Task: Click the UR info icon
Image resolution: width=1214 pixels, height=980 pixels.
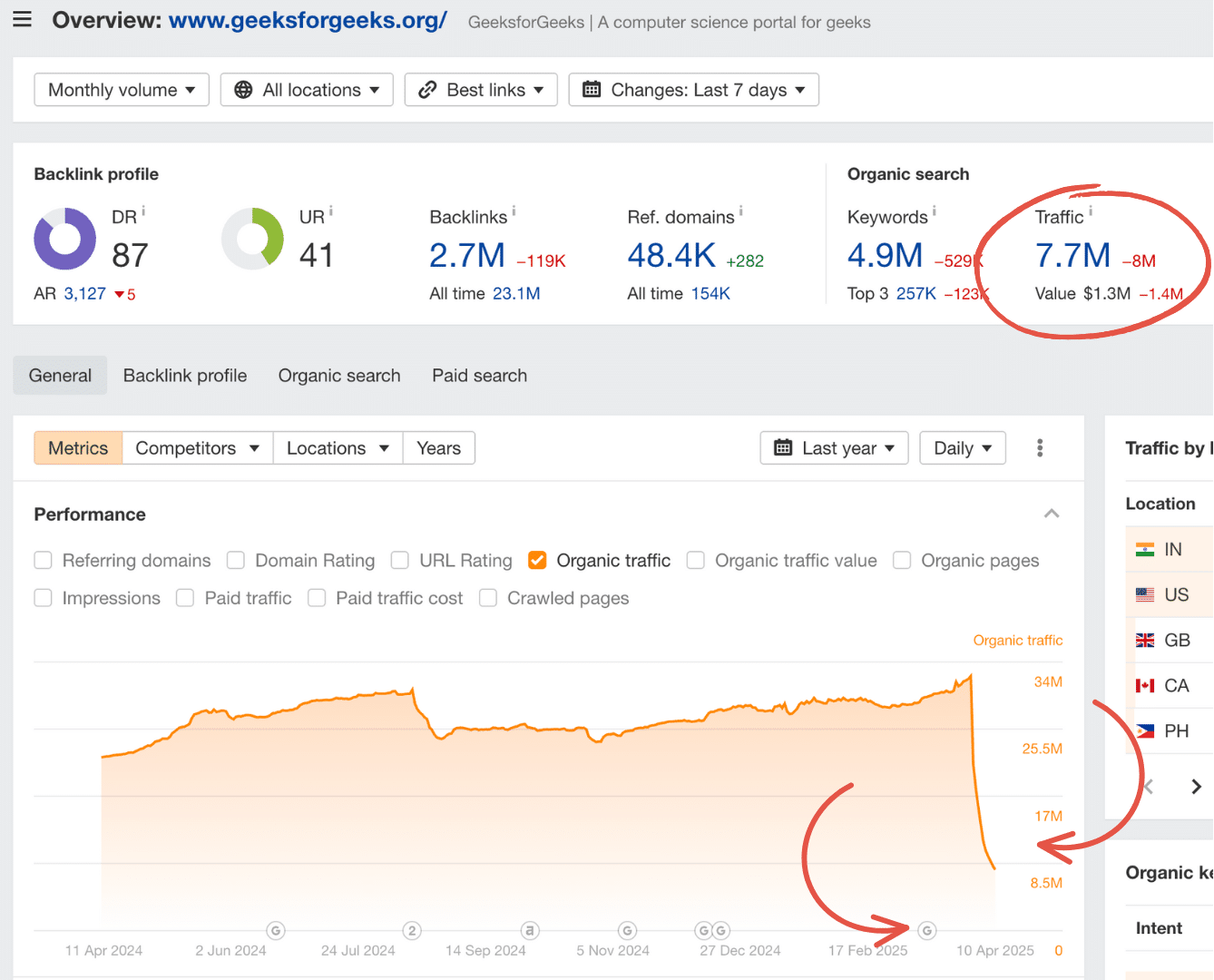Action: (331, 211)
